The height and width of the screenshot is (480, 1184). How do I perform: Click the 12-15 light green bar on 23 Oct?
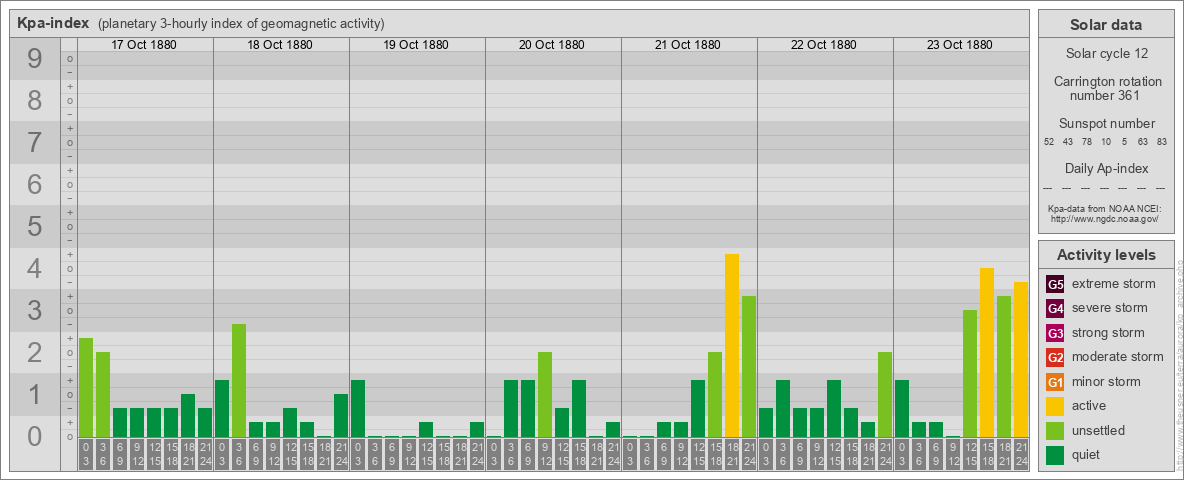970,374
